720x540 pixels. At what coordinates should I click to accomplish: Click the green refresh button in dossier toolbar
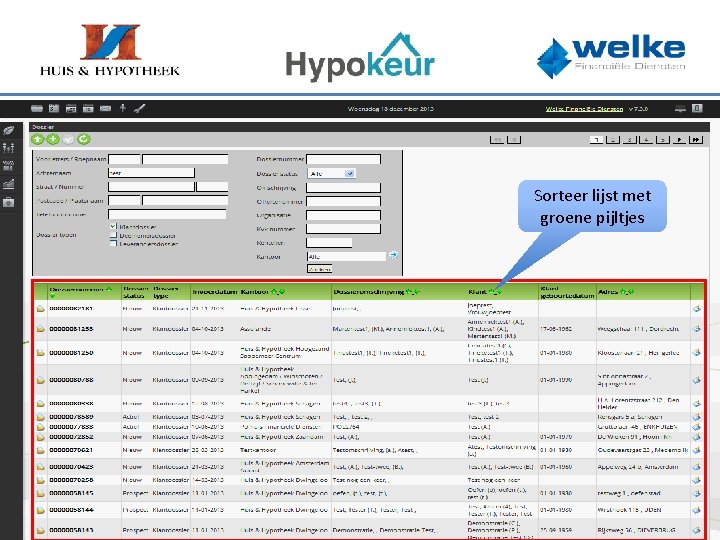(84, 139)
